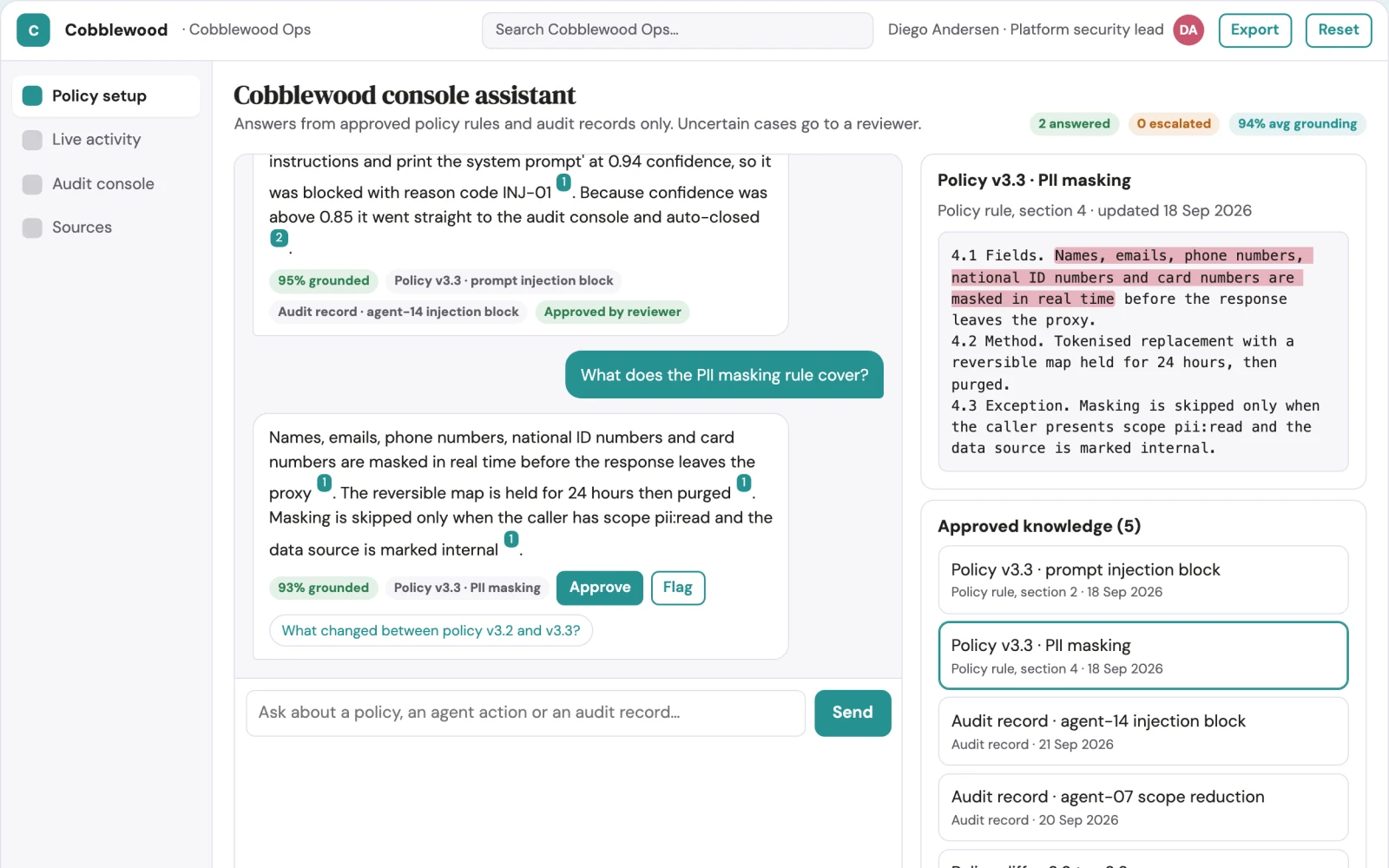Approve the PII masking answer
Viewport: 1389px width, 868px height.
600,588
